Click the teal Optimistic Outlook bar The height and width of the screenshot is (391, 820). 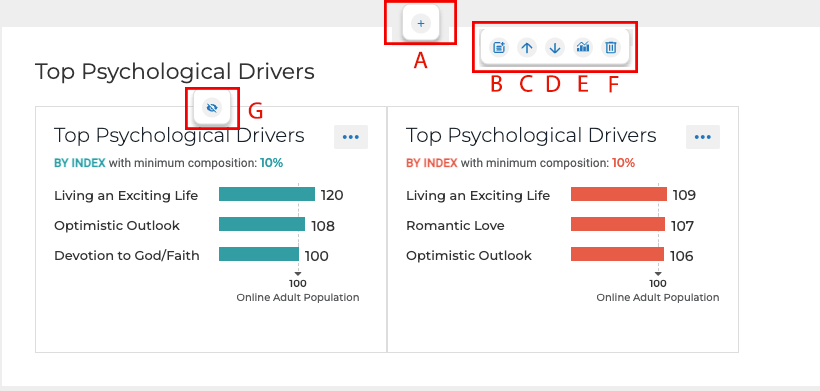point(261,224)
